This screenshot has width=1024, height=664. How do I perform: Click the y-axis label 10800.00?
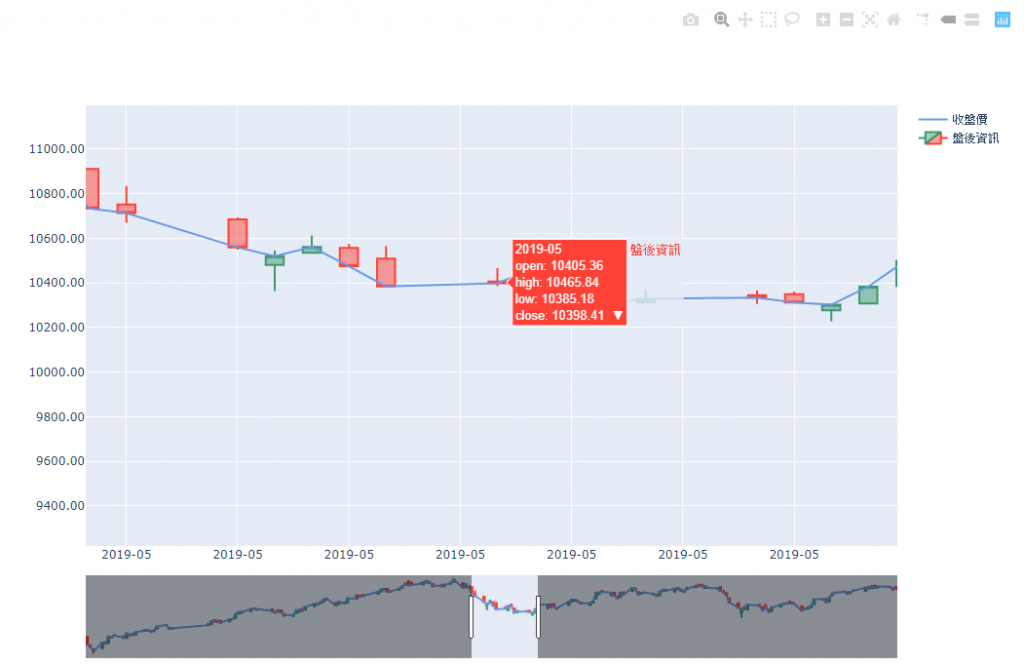[x=57, y=194]
